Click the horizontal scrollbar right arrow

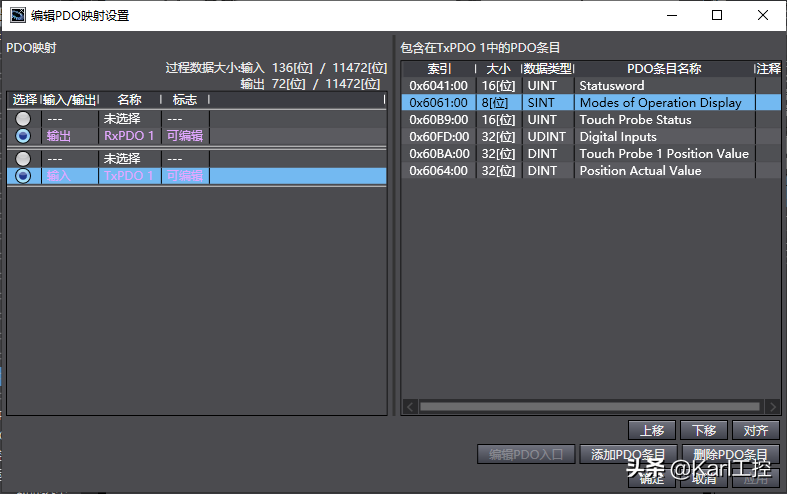pos(772,407)
